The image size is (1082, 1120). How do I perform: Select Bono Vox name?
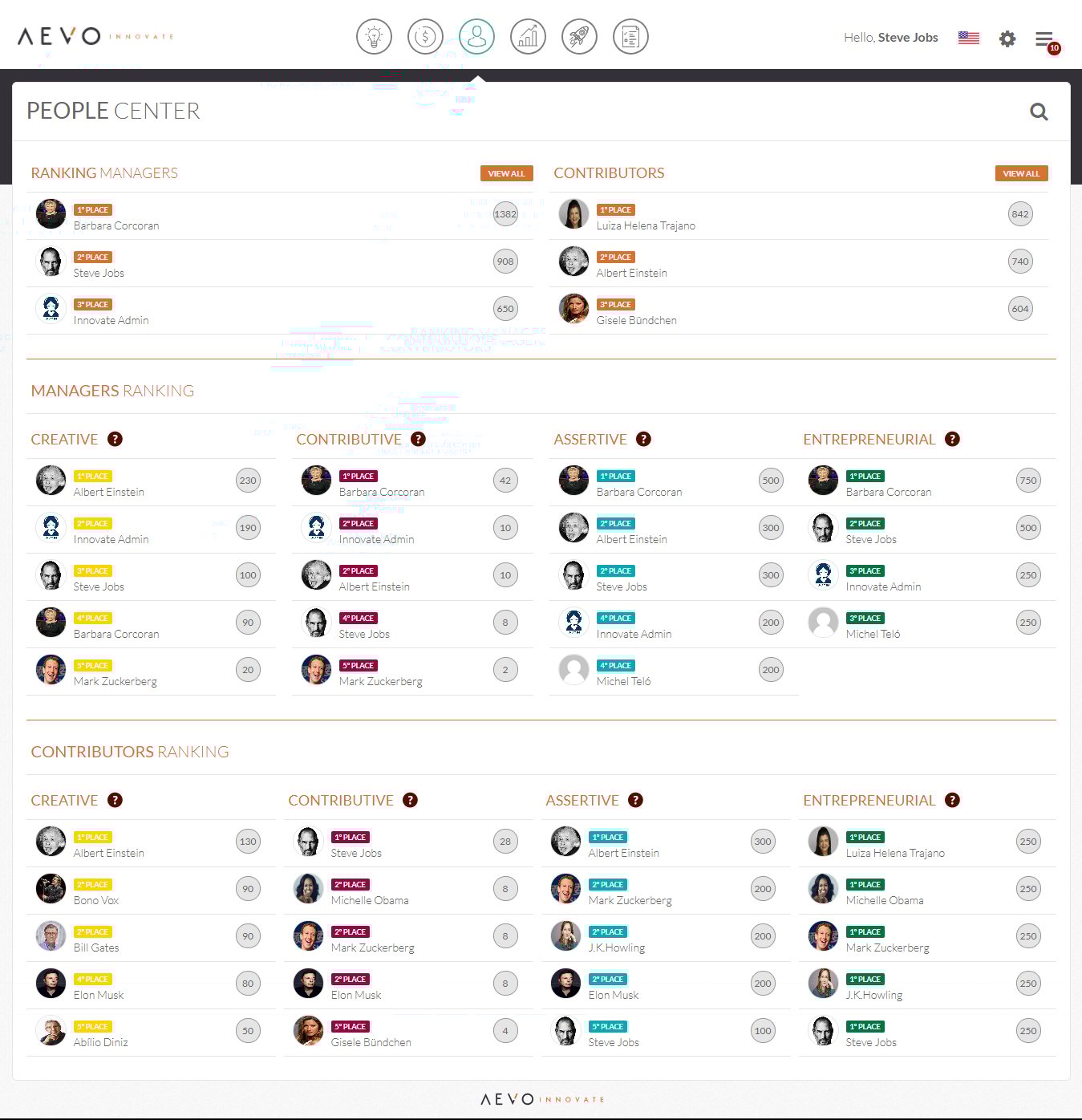pos(96,901)
